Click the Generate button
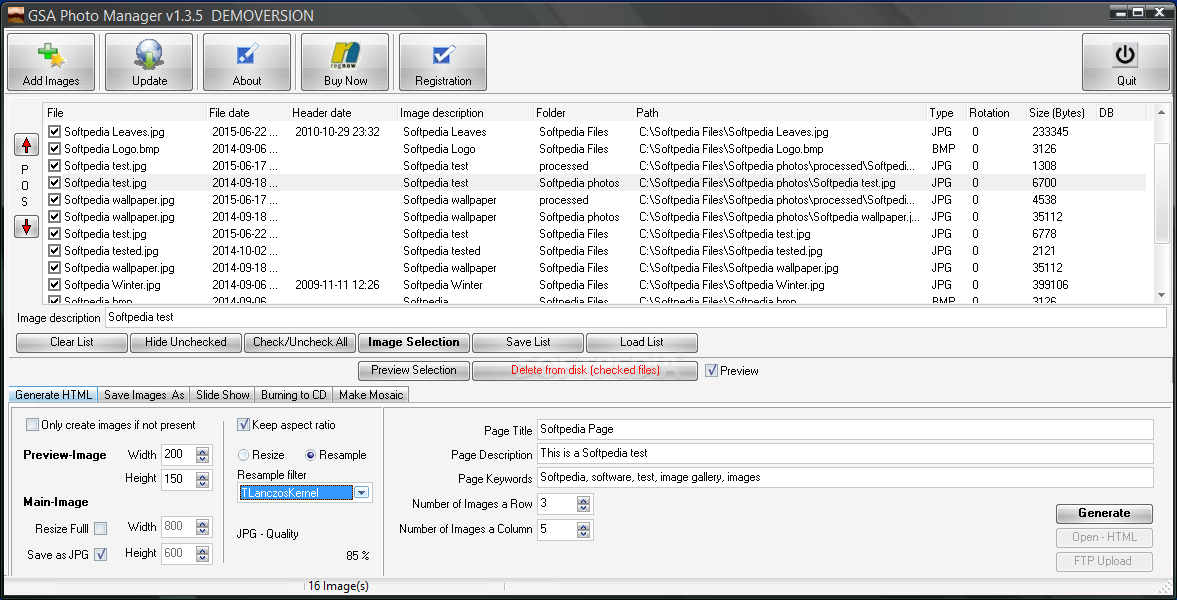The width and height of the screenshot is (1177, 600). pyautogui.click(x=1104, y=514)
